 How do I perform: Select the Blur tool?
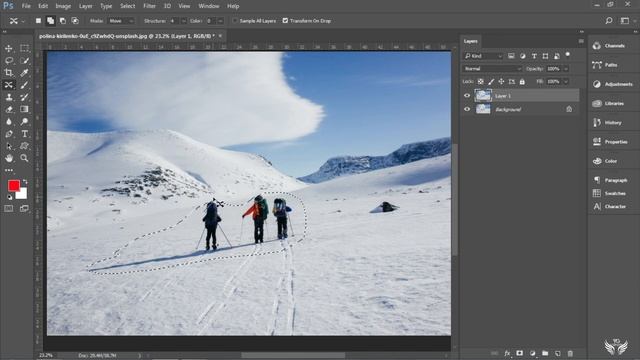click(x=9, y=122)
